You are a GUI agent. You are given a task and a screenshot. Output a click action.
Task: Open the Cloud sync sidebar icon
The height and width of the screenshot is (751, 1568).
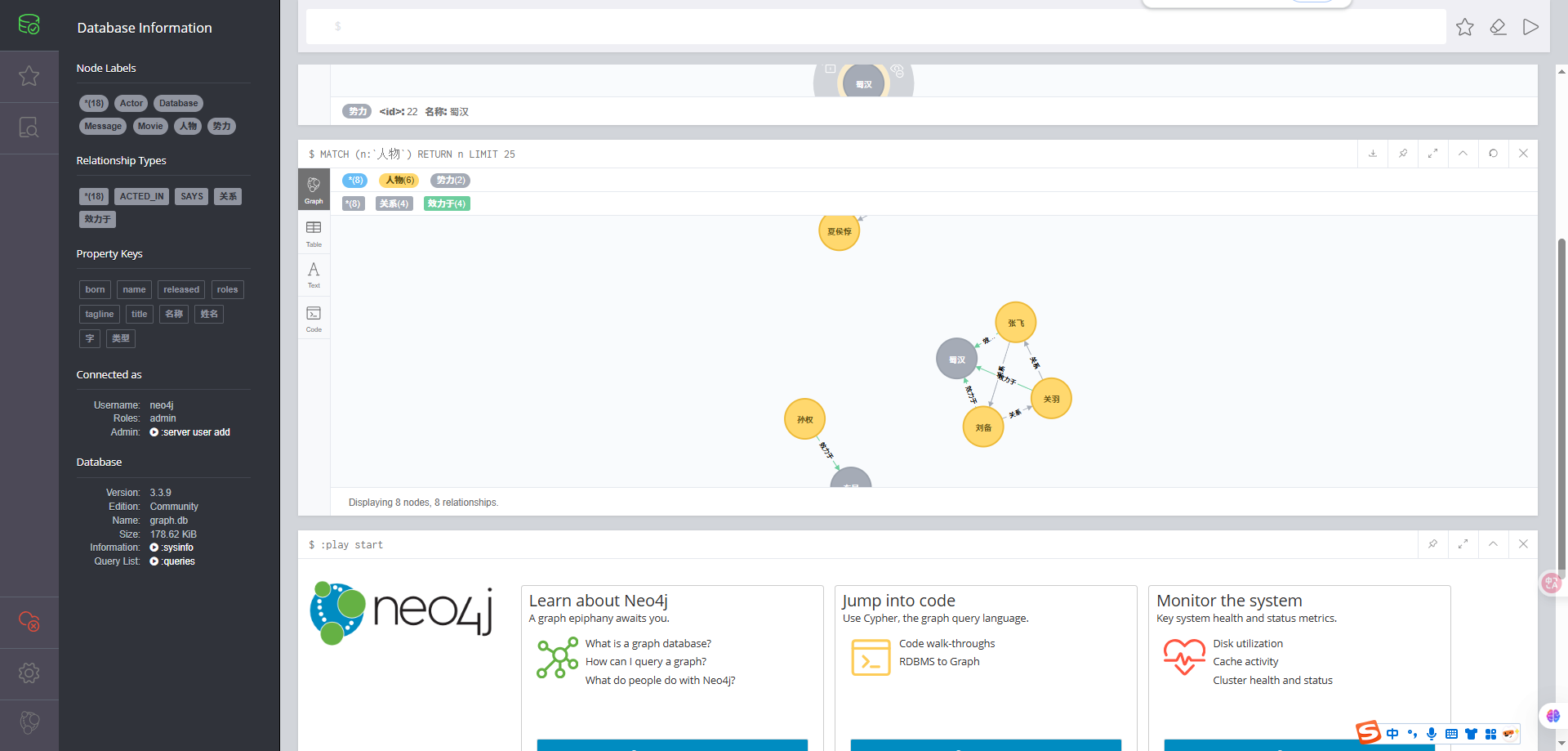[x=29, y=622]
